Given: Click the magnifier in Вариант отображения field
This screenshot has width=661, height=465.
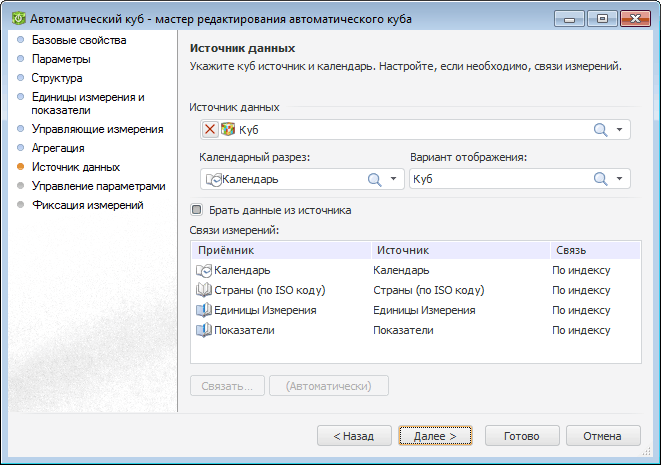Looking at the screenshot, I should tap(601, 179).
